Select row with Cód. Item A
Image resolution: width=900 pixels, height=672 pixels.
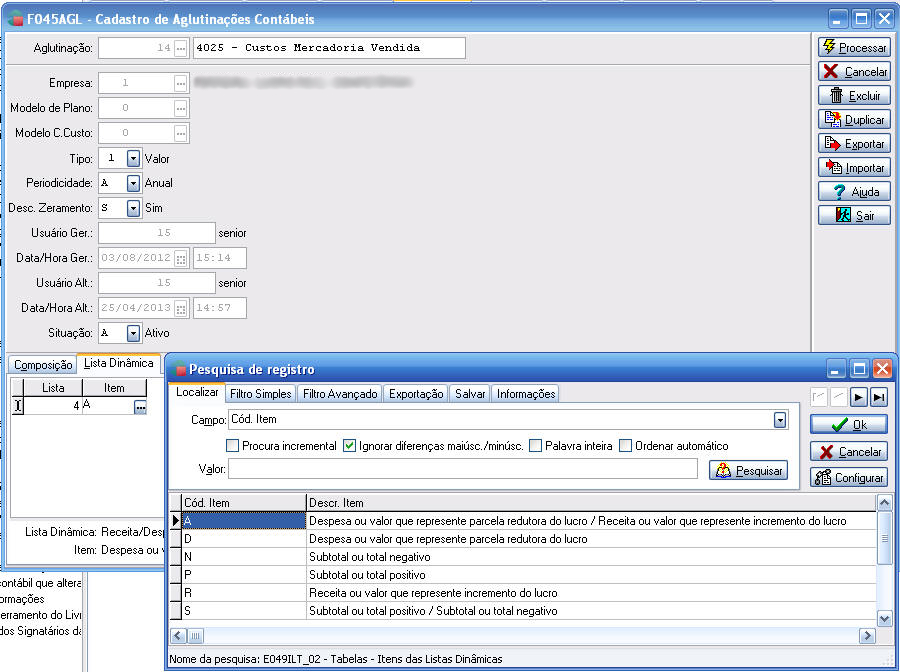coord(523,521)
